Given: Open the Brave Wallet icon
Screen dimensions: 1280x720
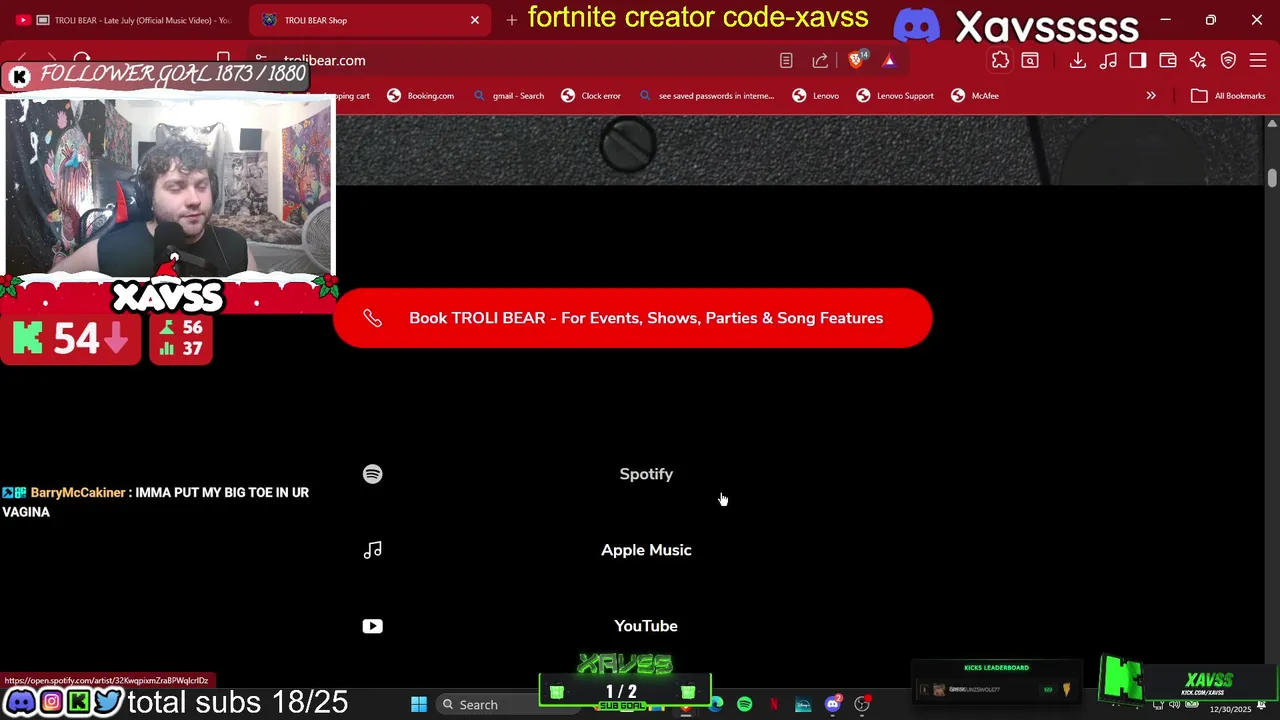Looking at the screenshot, I should pos(1167,61).
